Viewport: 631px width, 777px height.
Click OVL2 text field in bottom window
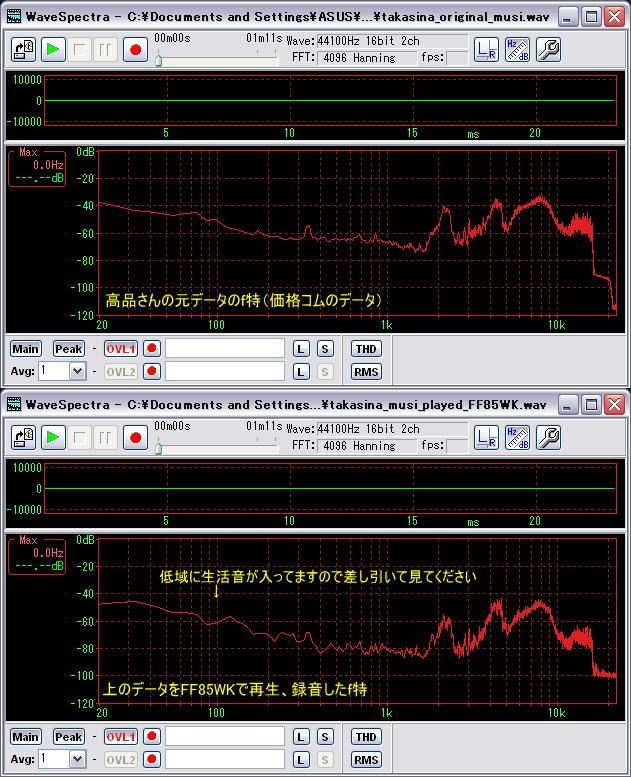pyautogui.click(x=225, y=759)
